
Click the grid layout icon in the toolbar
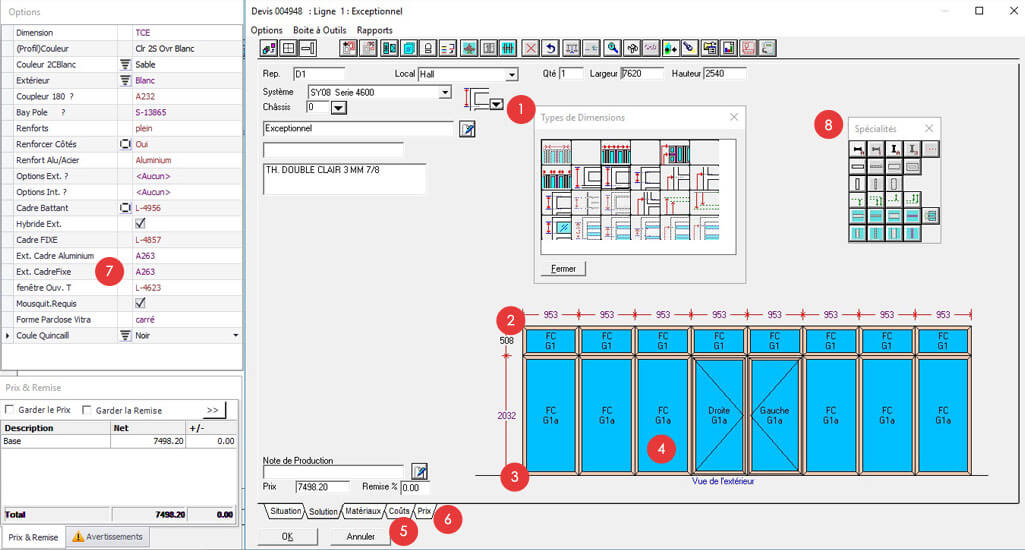click(x=288, y=48)
